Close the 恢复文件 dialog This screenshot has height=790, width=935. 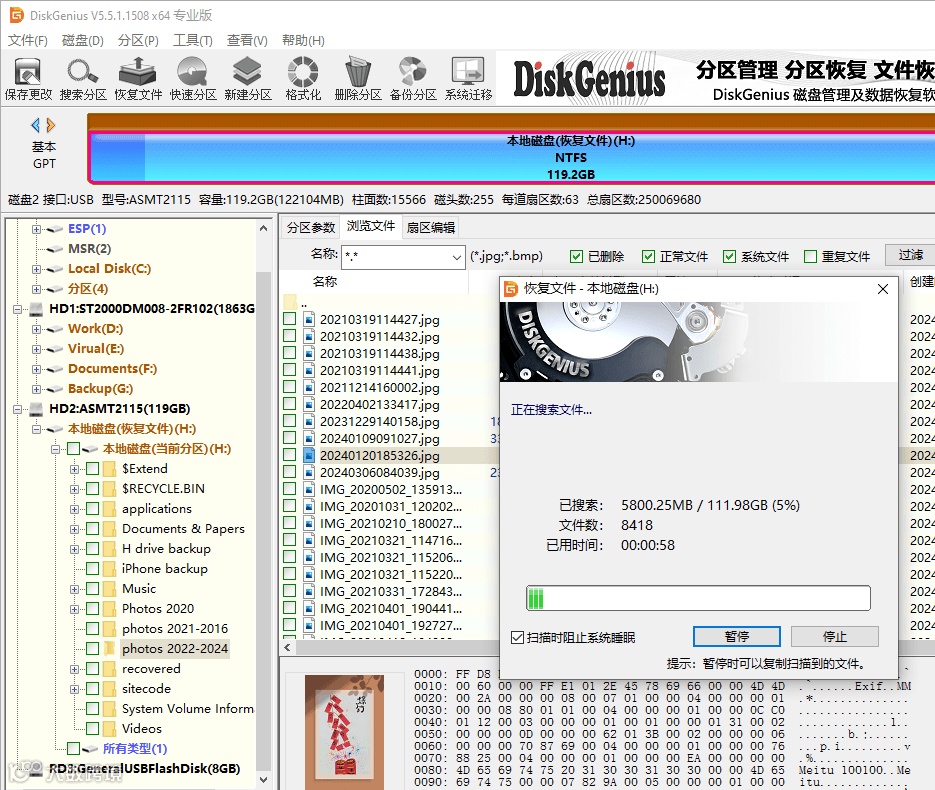(x=883, y=289)
